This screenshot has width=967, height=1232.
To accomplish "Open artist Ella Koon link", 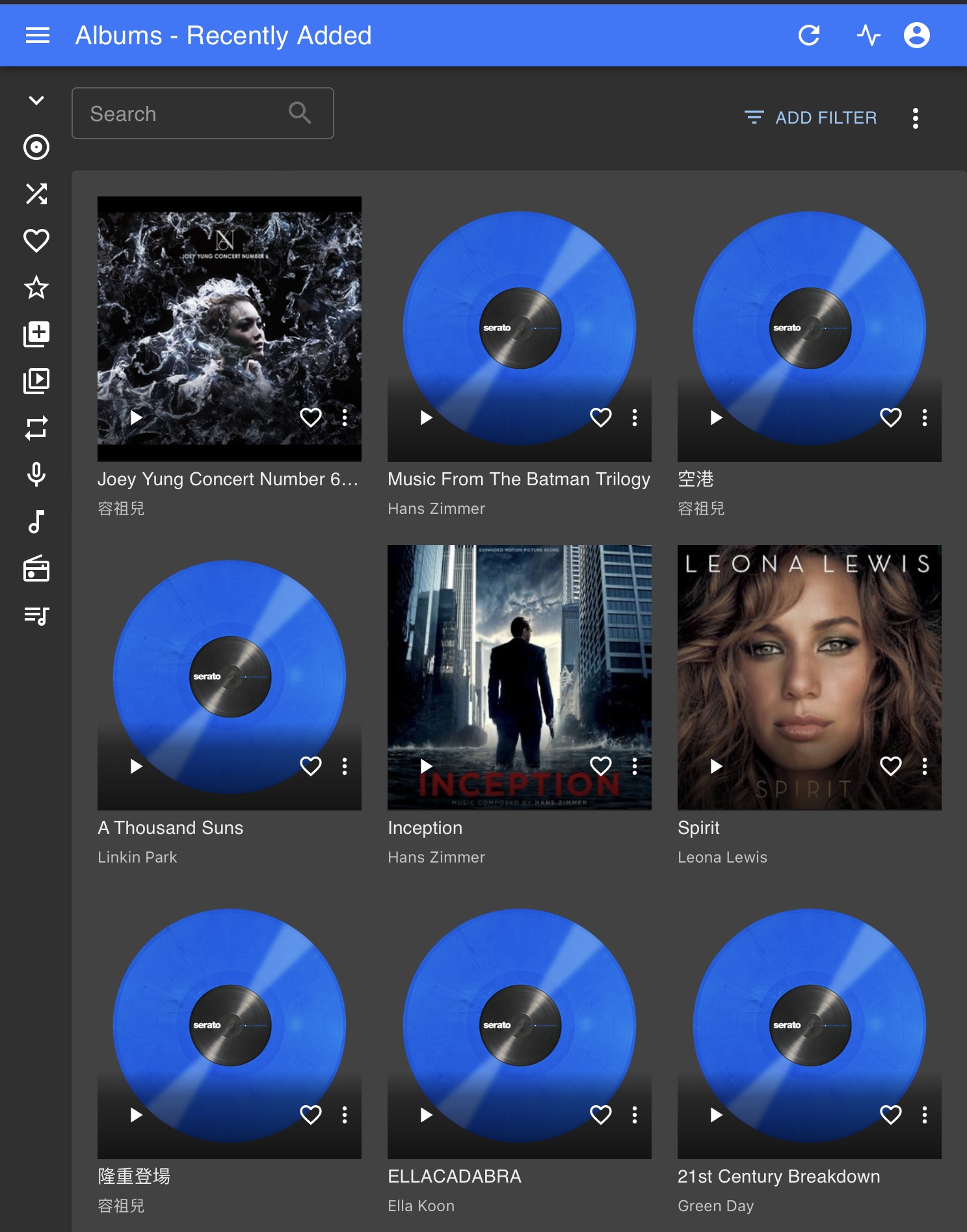I will click(421, 1206).
